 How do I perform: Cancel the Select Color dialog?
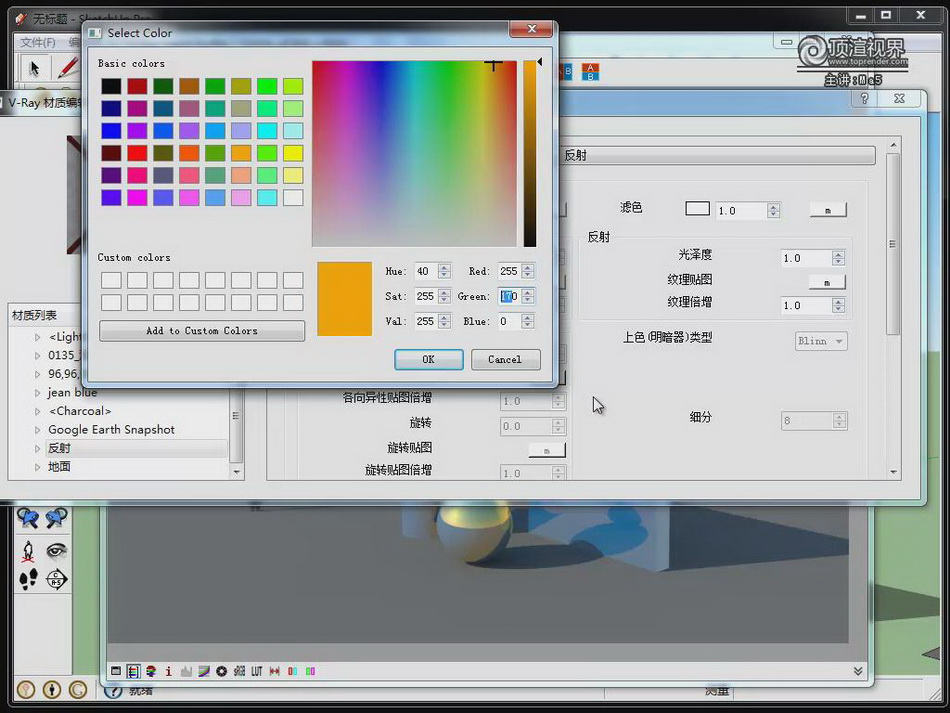(504, 359)
